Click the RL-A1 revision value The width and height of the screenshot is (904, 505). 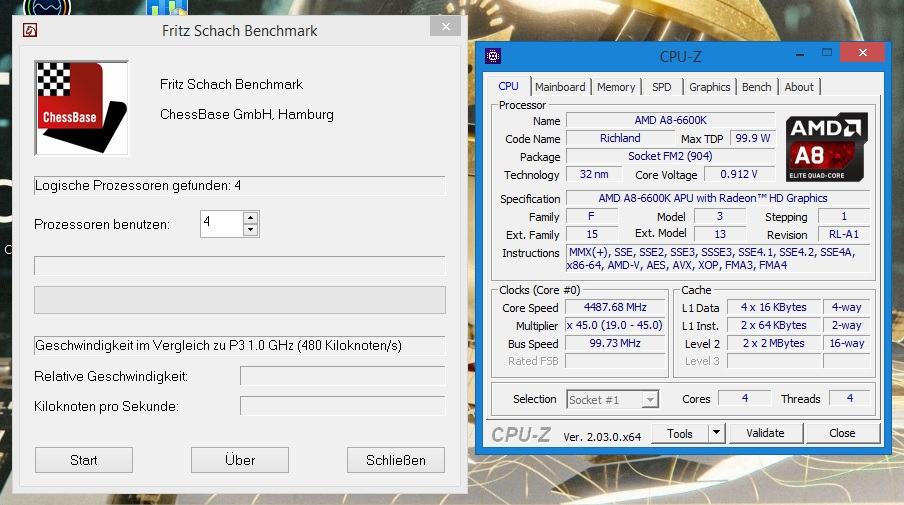(843, 234)
